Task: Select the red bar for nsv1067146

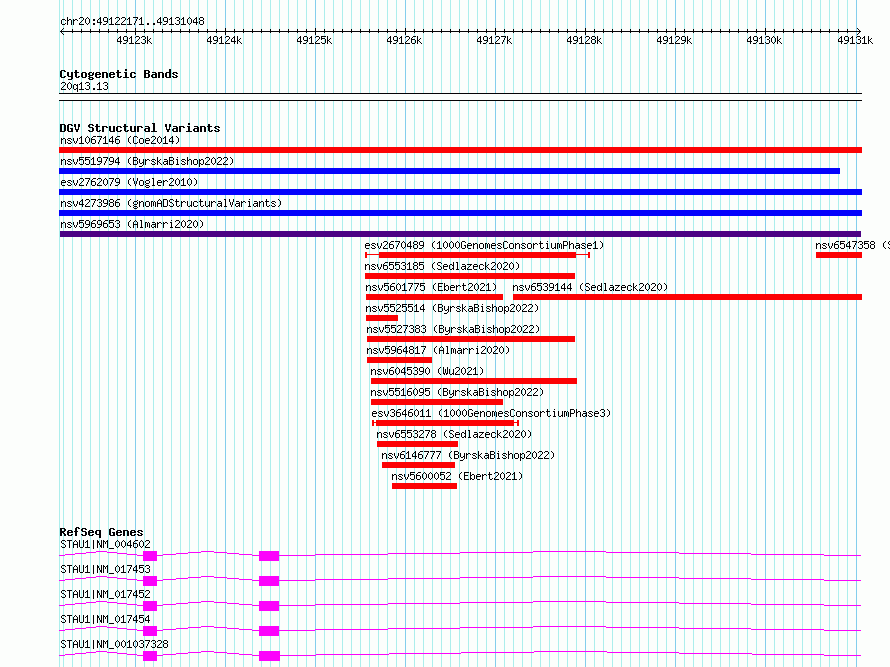Action: (460, 150)
